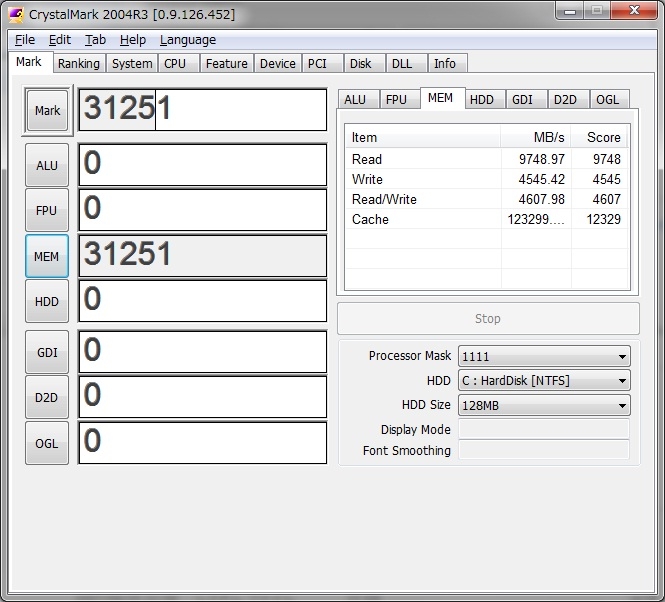Viewport: 665px width, 602px height.
Task: Select the HDD results tab
Action: click(x=482, y=99)
